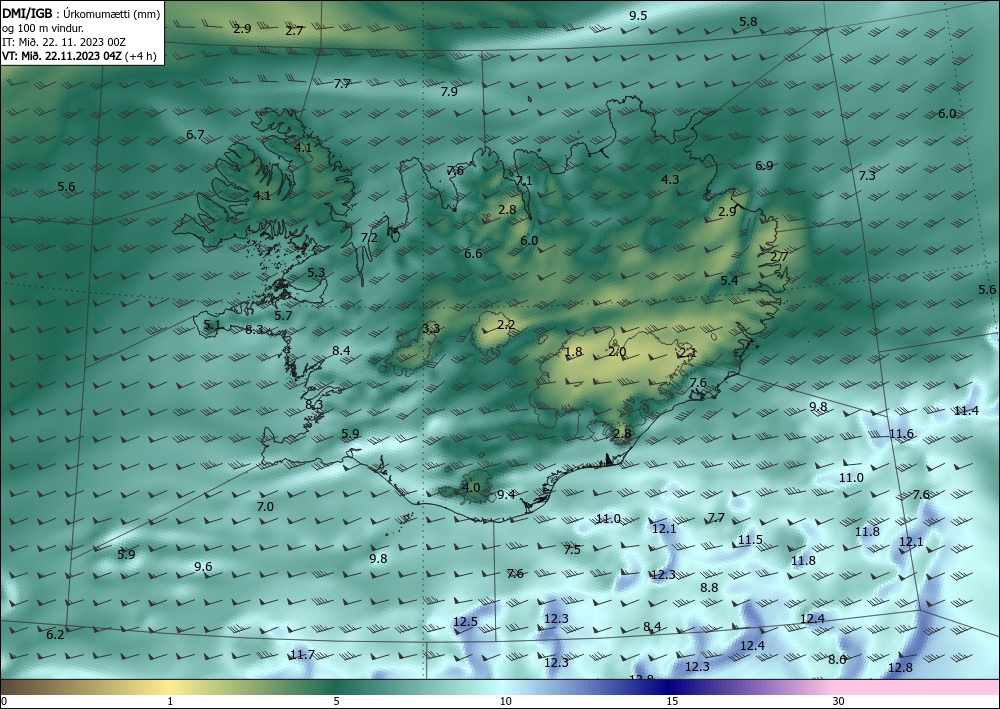Image resolution: width=1000 pixels, height=709 pixels.
Task: Select the 12.5 value in the southern sea
Action: [466, 622]
